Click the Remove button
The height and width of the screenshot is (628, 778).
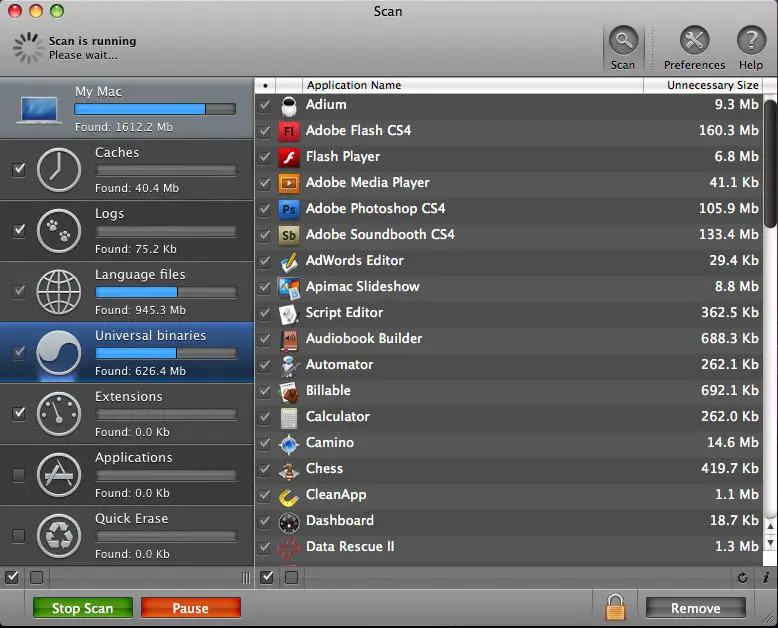[x=696, y=608]
